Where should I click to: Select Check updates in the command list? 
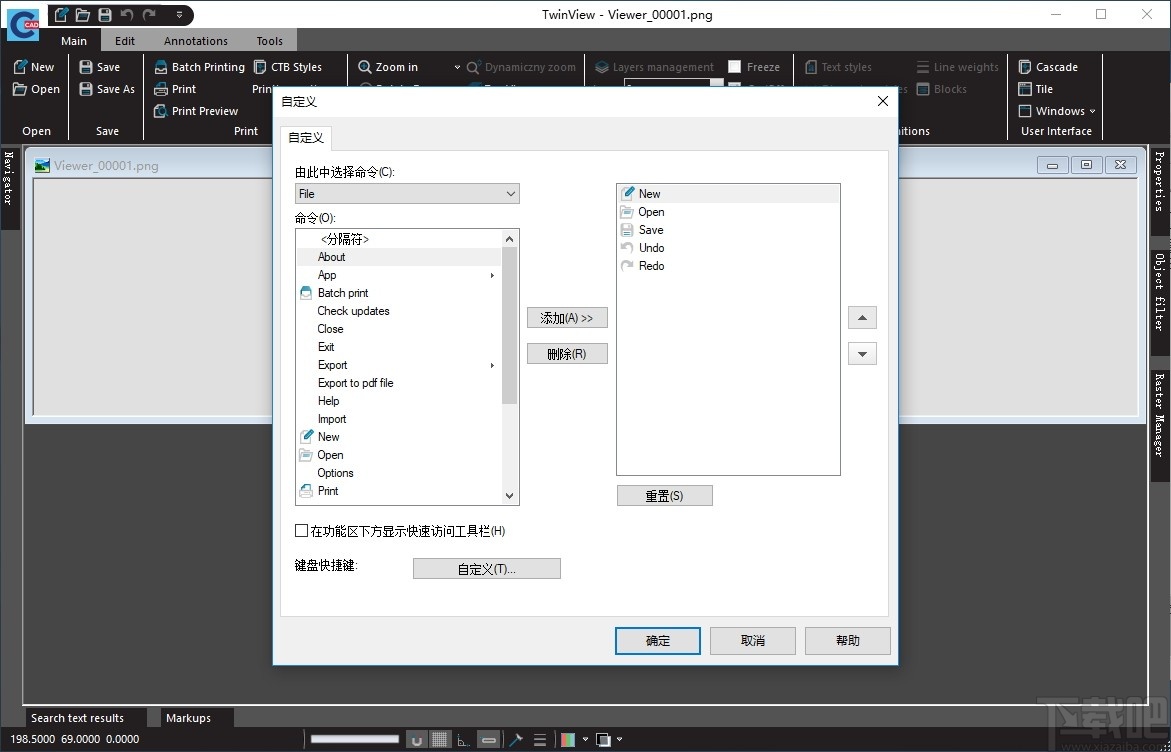[x=353, y=311]
